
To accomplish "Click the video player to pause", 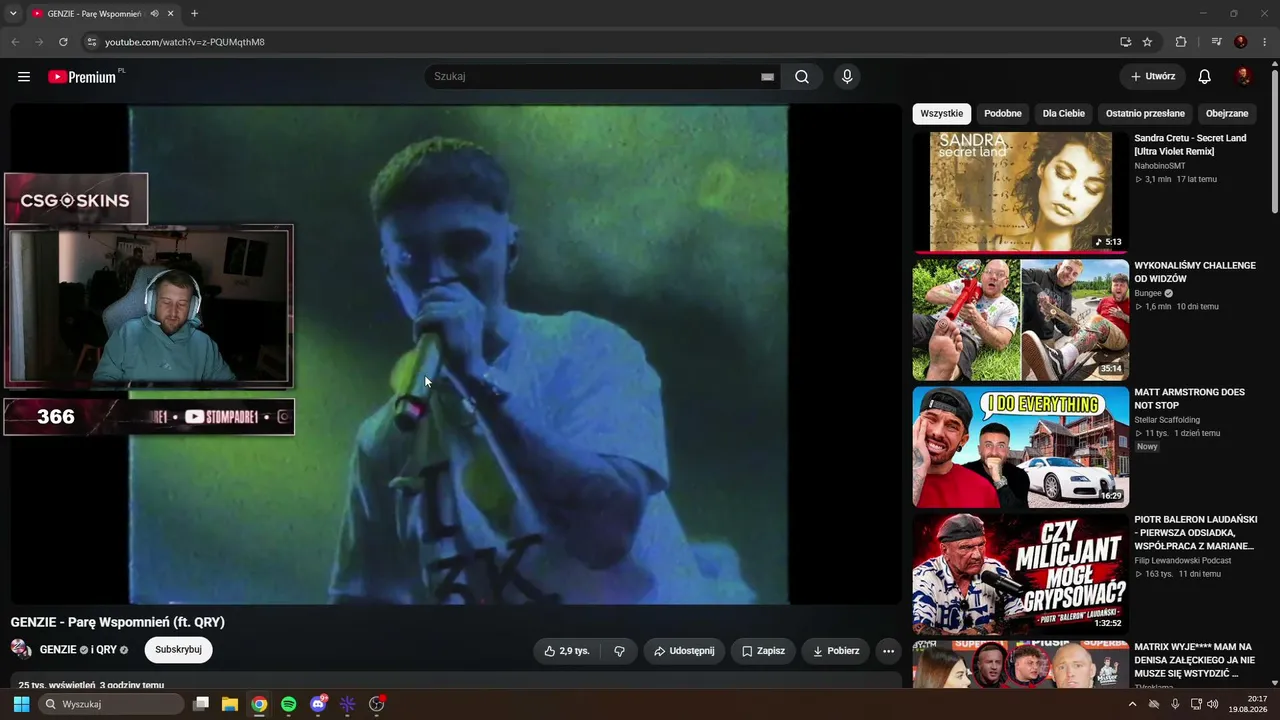I will coord(456,354).
